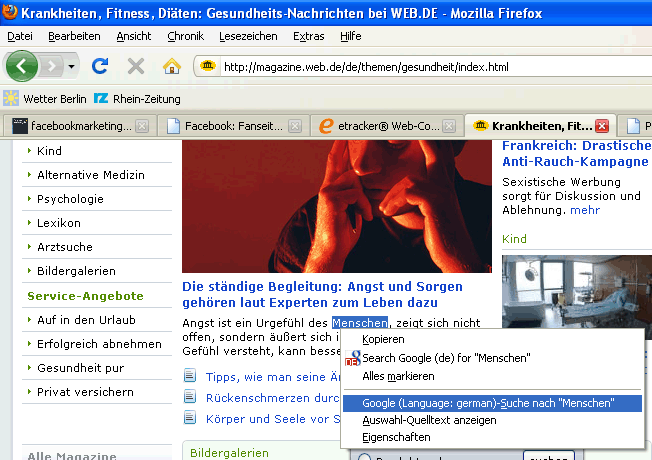Select Search Google (de) for "Menschen"
The width and height of the screenshot is (652, 460).
[492, 358]
